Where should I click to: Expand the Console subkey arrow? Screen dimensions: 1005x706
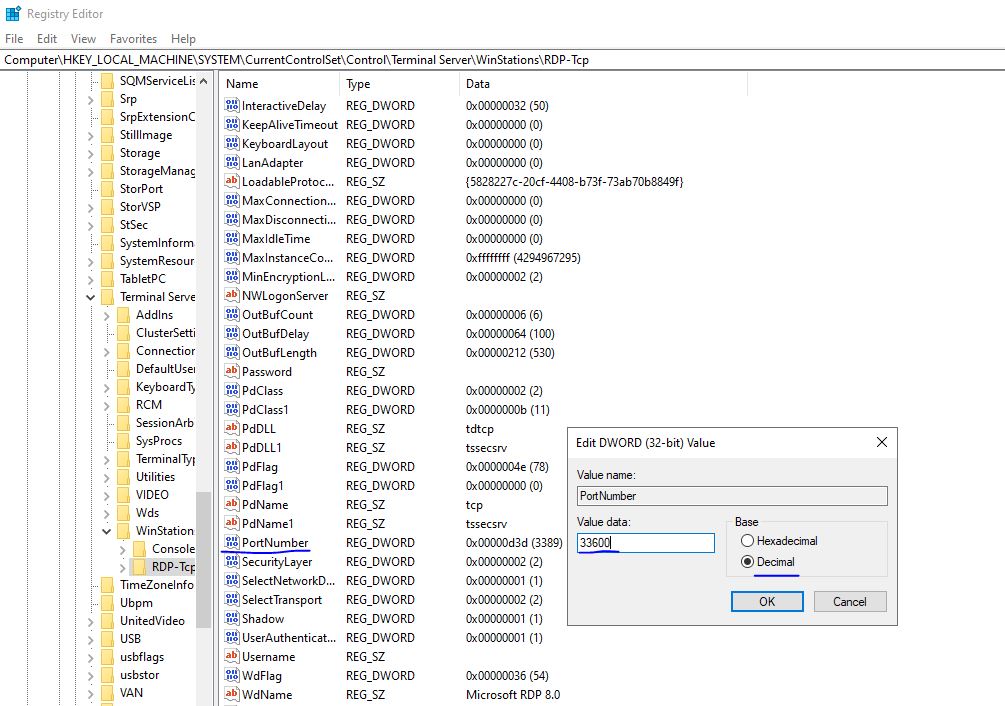(123, 549)
